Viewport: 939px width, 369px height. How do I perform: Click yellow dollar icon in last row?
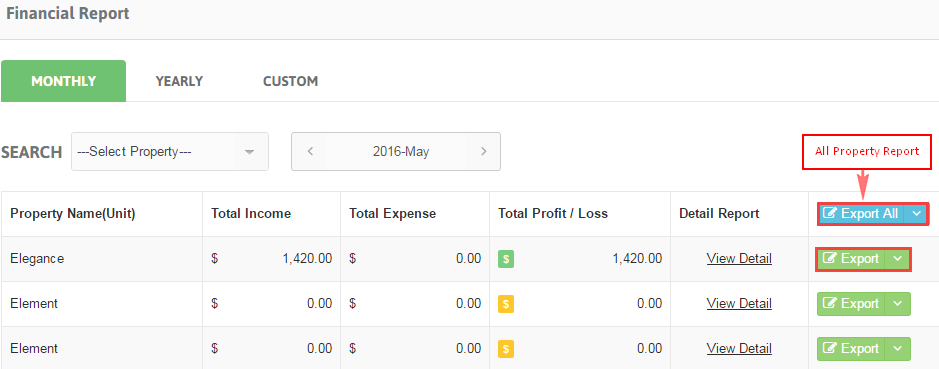point(506,349)
